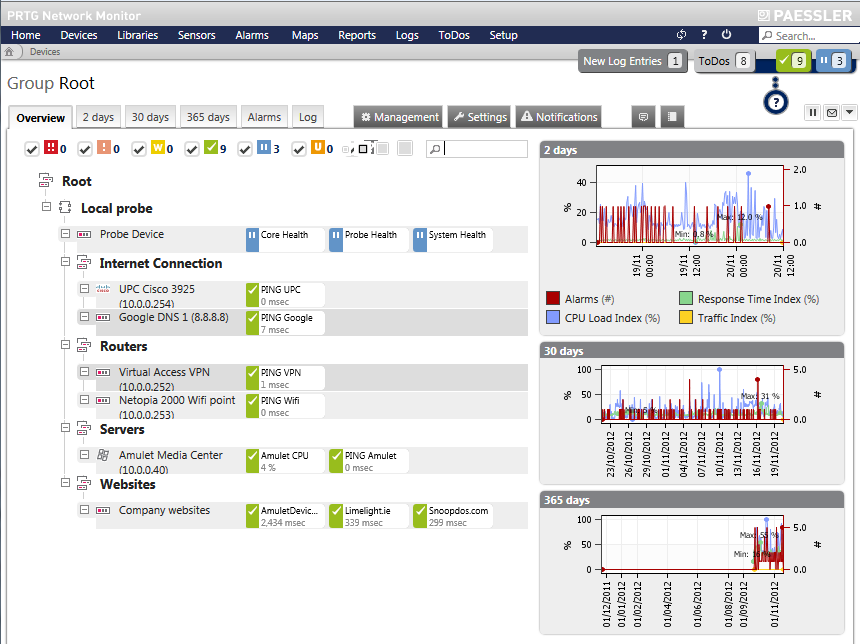
Task: Toggle the red Down sensors filter checkbox
Action: click(x=32, y=149)
